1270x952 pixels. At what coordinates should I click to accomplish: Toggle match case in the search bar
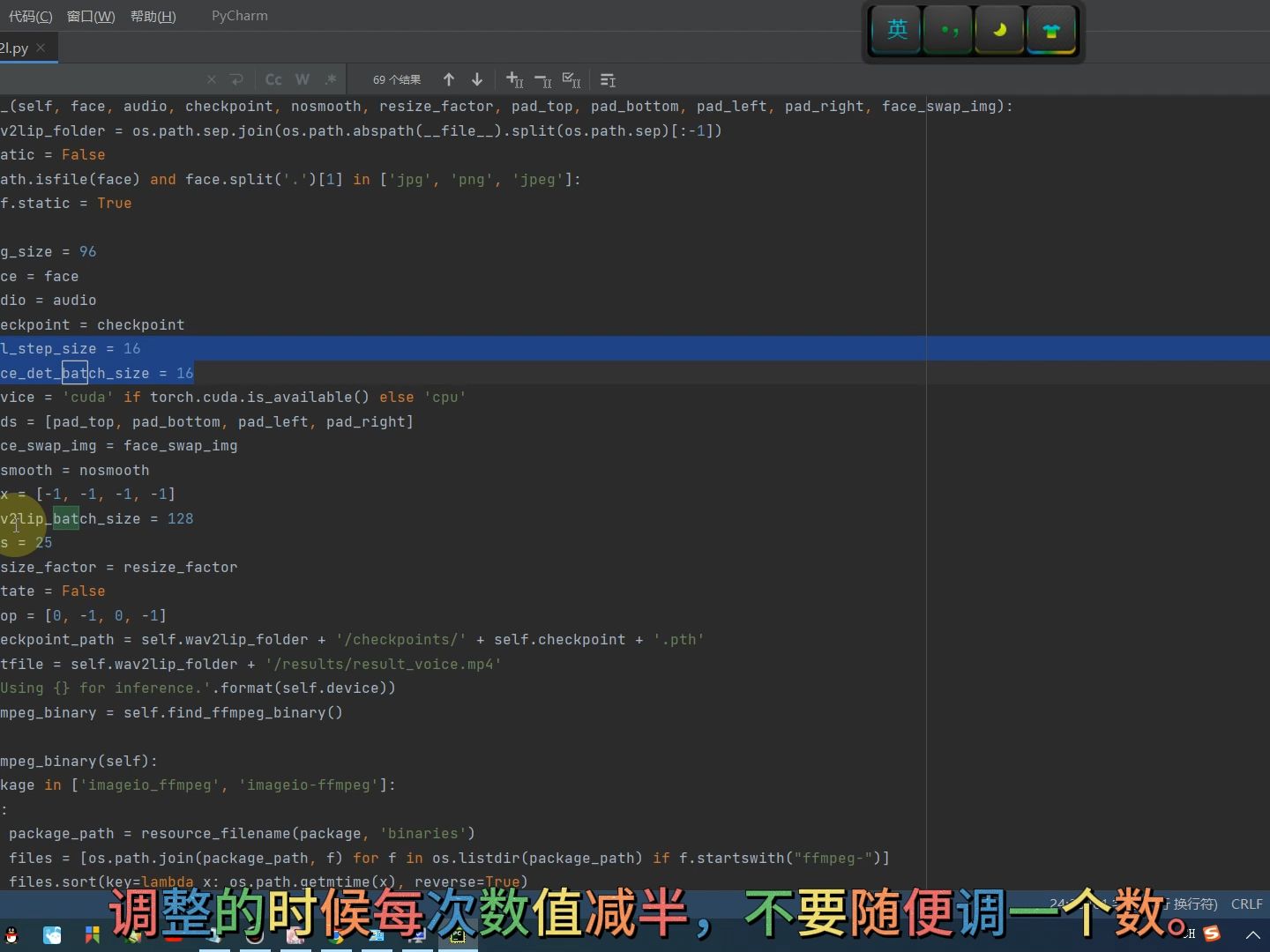click(273, 79)
